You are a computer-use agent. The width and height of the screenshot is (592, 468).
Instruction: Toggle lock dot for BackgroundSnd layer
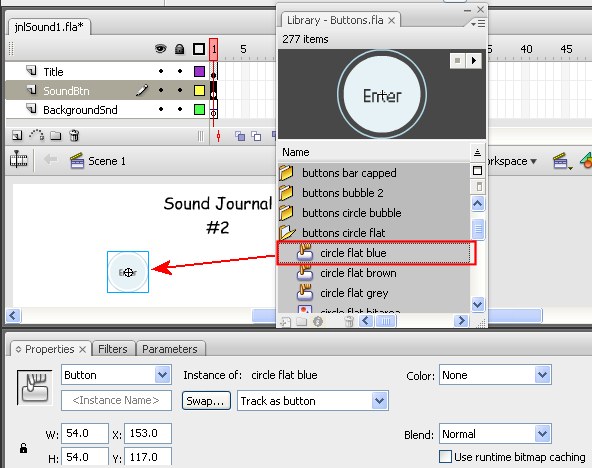[x=180, y=109]
